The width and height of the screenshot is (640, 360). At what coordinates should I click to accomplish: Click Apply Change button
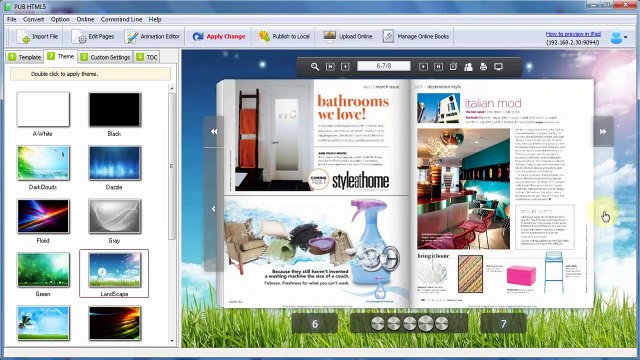219,36
